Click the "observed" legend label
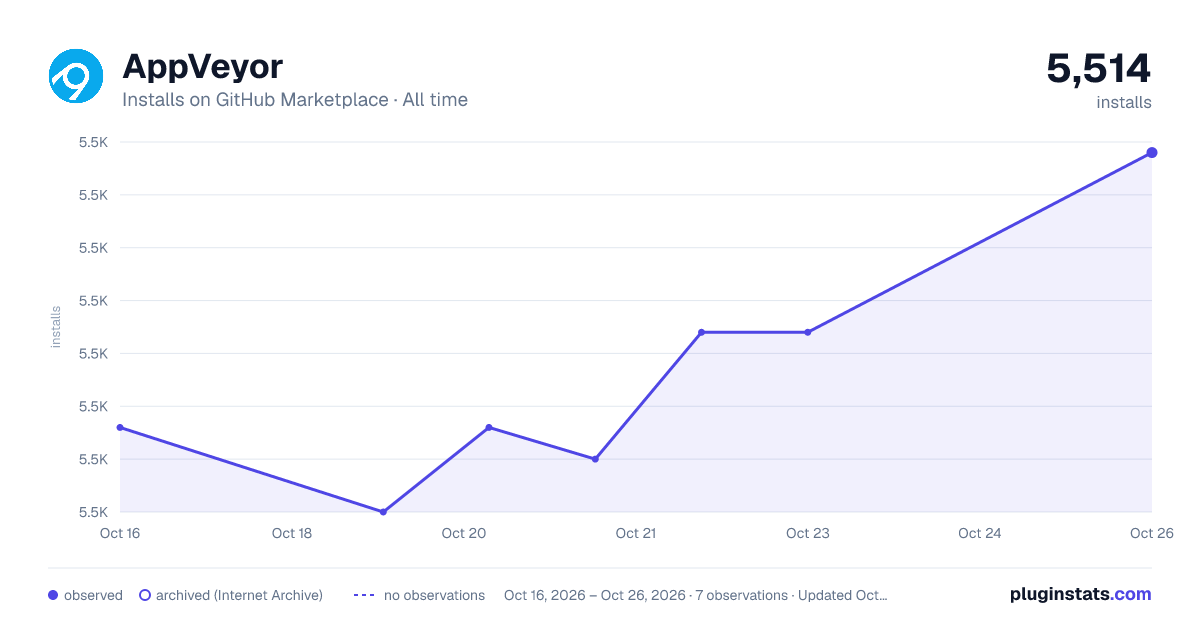This screenshot has height=630, width=1200. pyautogui.click(x=93, y=595)
